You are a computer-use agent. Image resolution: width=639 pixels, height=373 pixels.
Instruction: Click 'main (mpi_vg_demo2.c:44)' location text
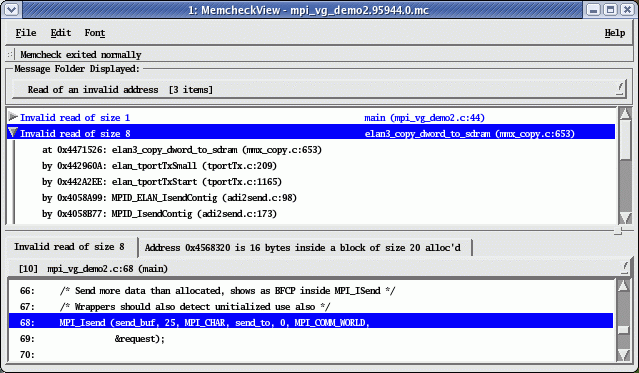424,118
